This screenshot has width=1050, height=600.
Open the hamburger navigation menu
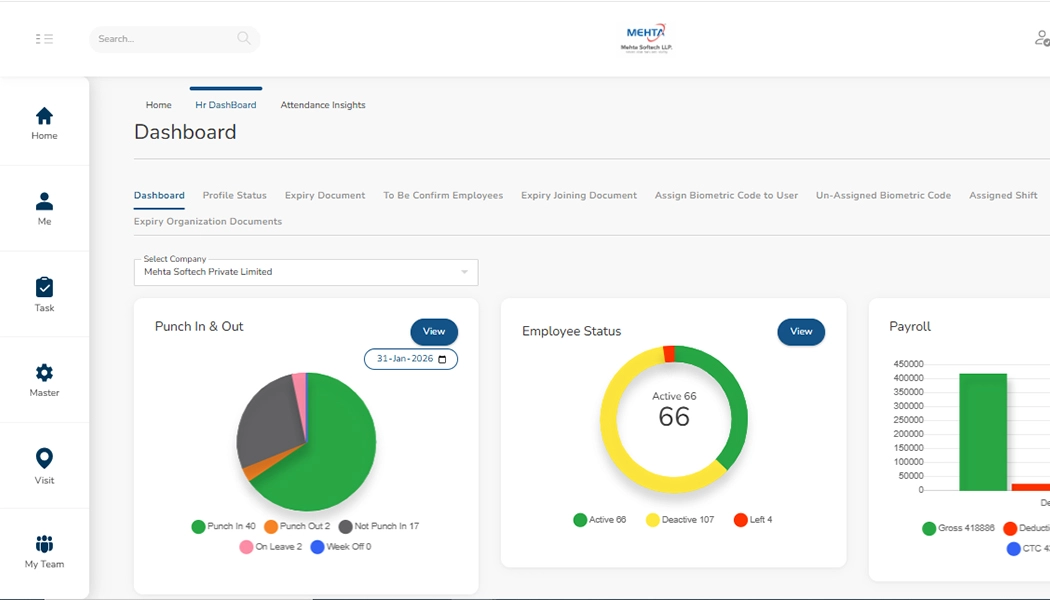[x=44, y=38]
